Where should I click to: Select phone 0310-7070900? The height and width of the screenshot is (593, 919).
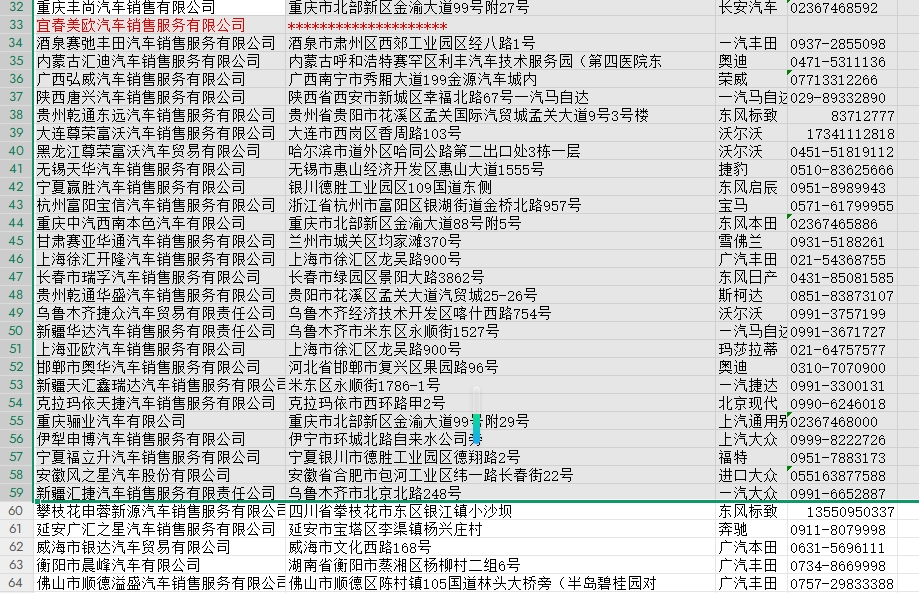coord(842,367)
